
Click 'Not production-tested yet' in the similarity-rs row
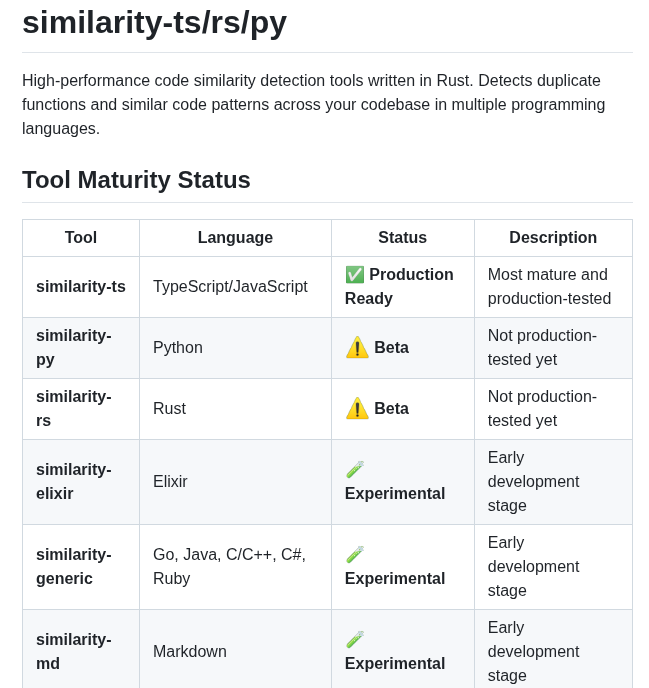[542, 408]
